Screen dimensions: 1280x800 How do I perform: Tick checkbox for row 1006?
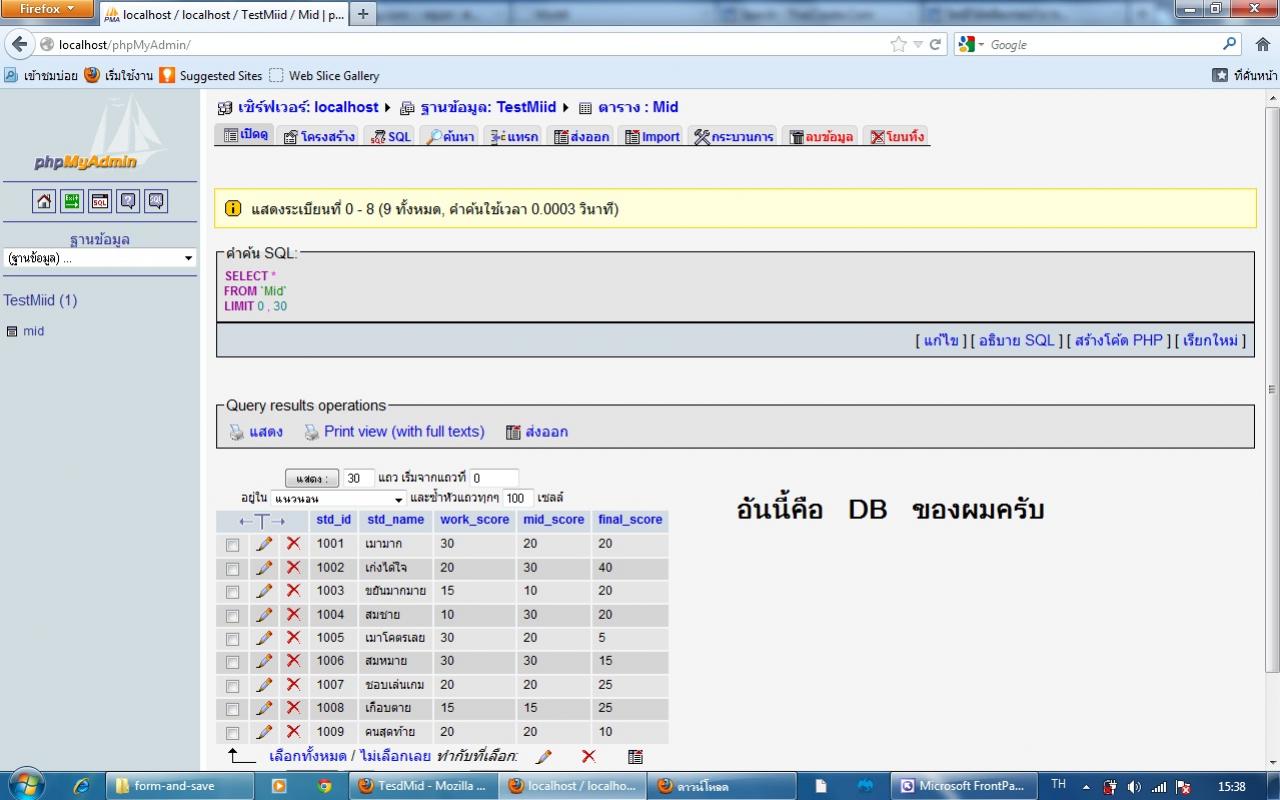233,663
